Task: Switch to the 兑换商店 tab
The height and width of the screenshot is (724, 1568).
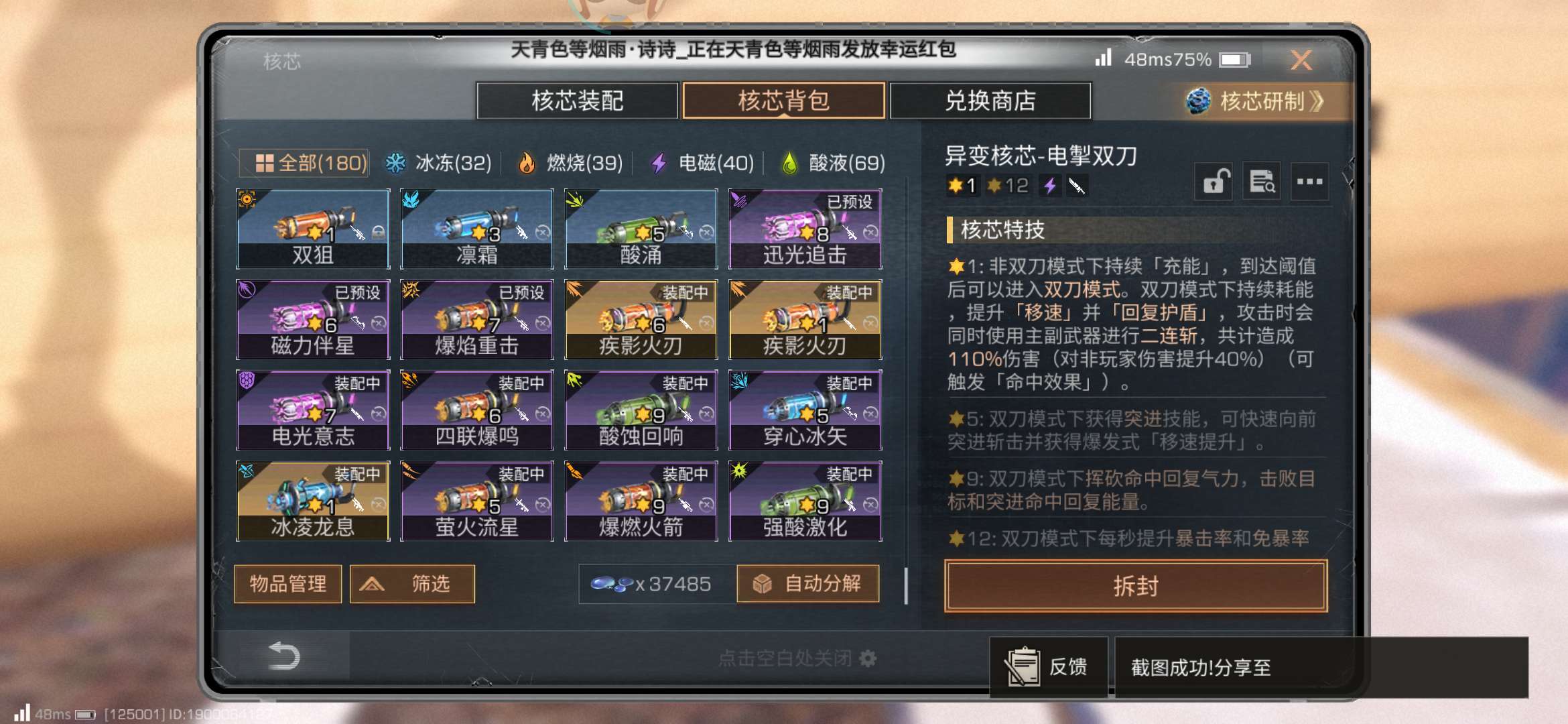Action: coord(990,101)
